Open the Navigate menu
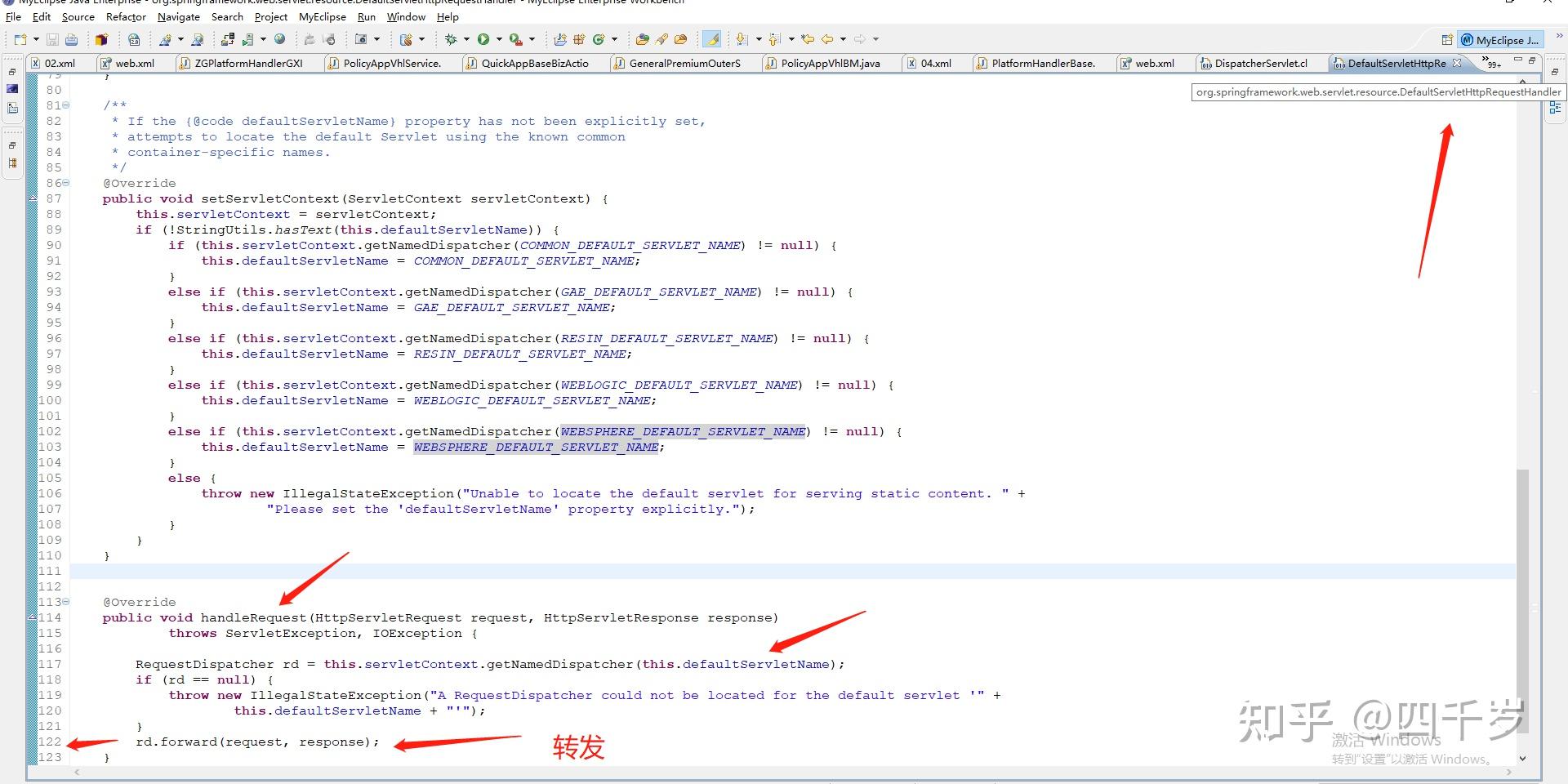1568x784 pixels. pyautogui.click(x=179, y=16)
